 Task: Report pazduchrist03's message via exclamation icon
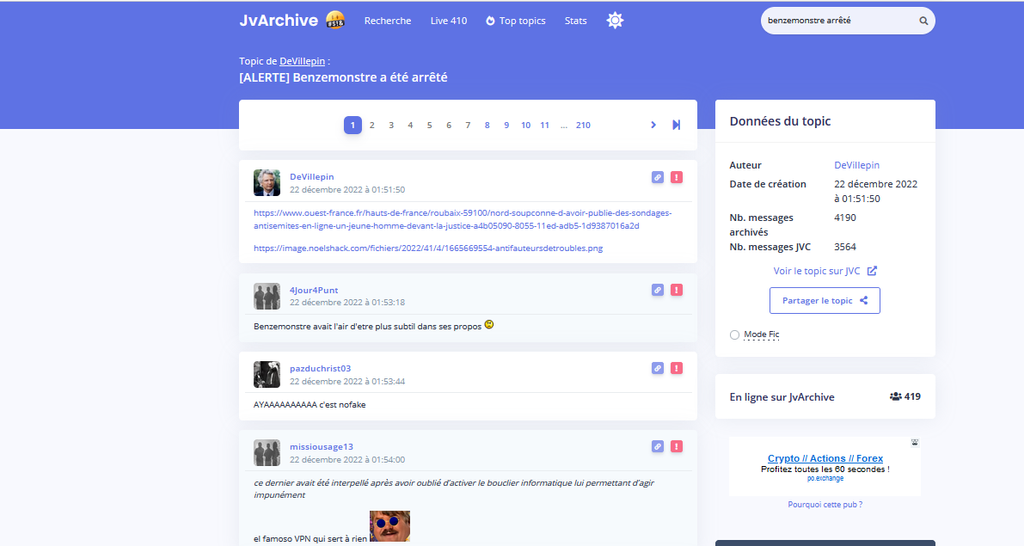[677, 368]
